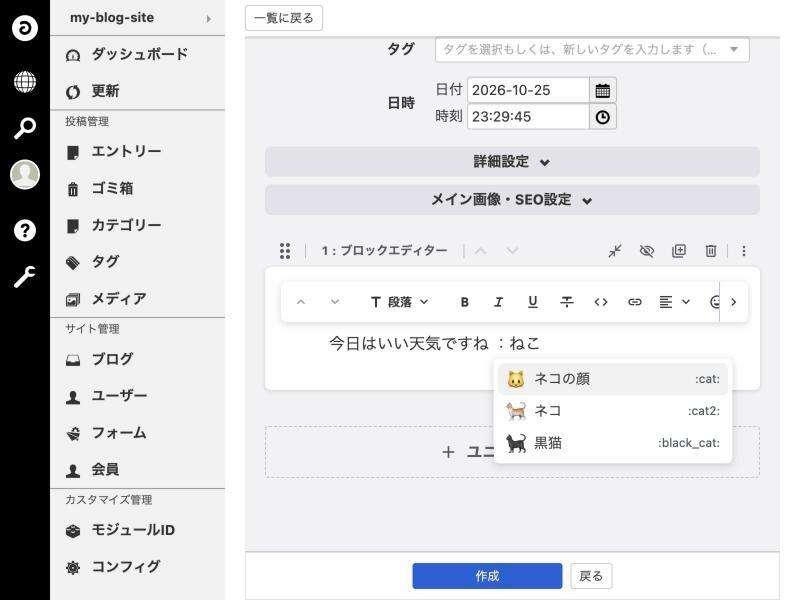Screen dimensions: 800x600
Task: Open コンフィグ in the sidebar
Action: 138,567
